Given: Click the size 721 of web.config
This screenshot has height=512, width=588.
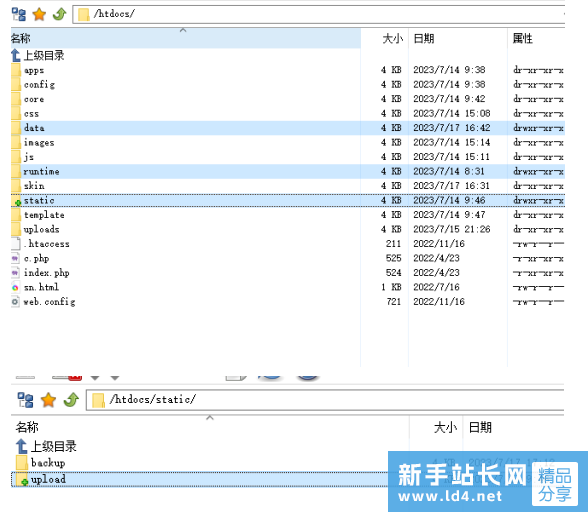Looking at the screenshot, I should tap(394, 302).
